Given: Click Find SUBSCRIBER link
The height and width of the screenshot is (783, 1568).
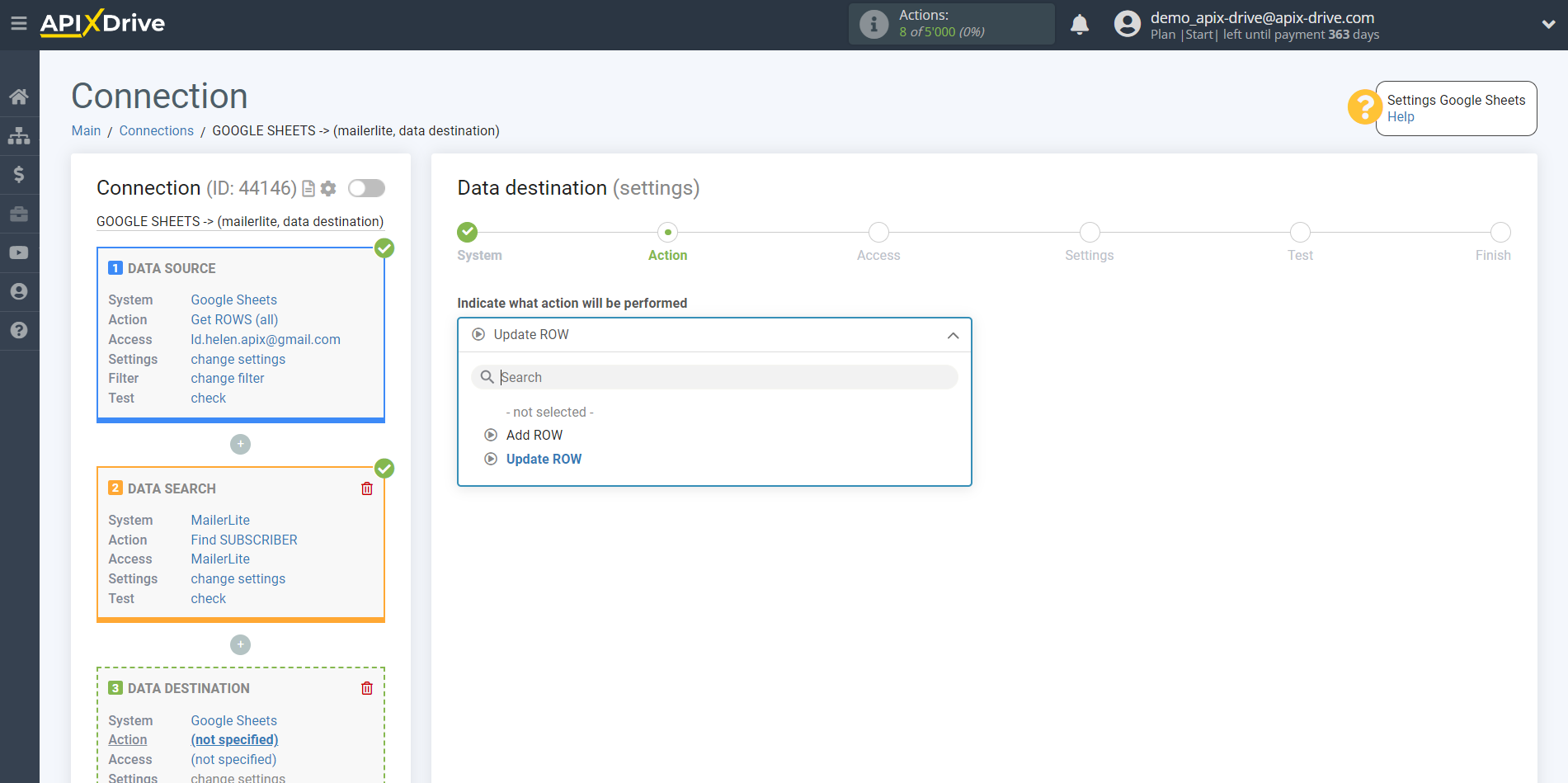Looking at the screenshot, I should tap(244, 540).
